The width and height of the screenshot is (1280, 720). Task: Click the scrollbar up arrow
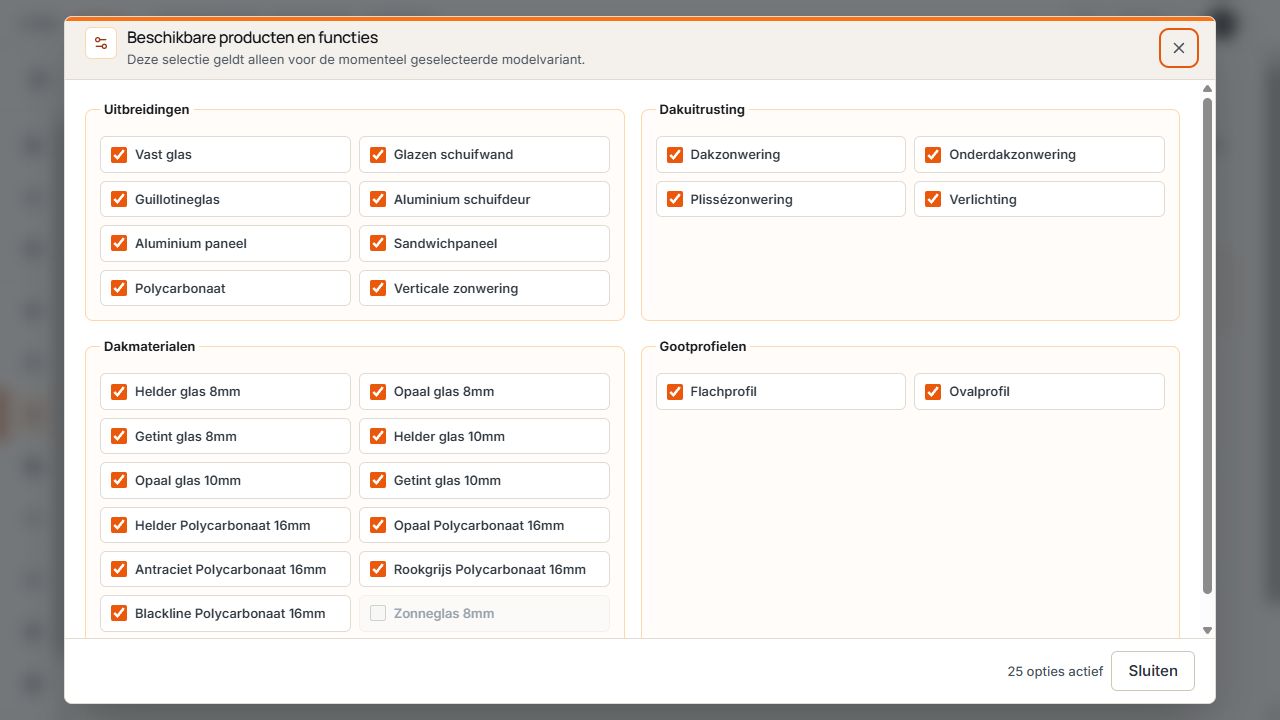(x=1207, y=88)
